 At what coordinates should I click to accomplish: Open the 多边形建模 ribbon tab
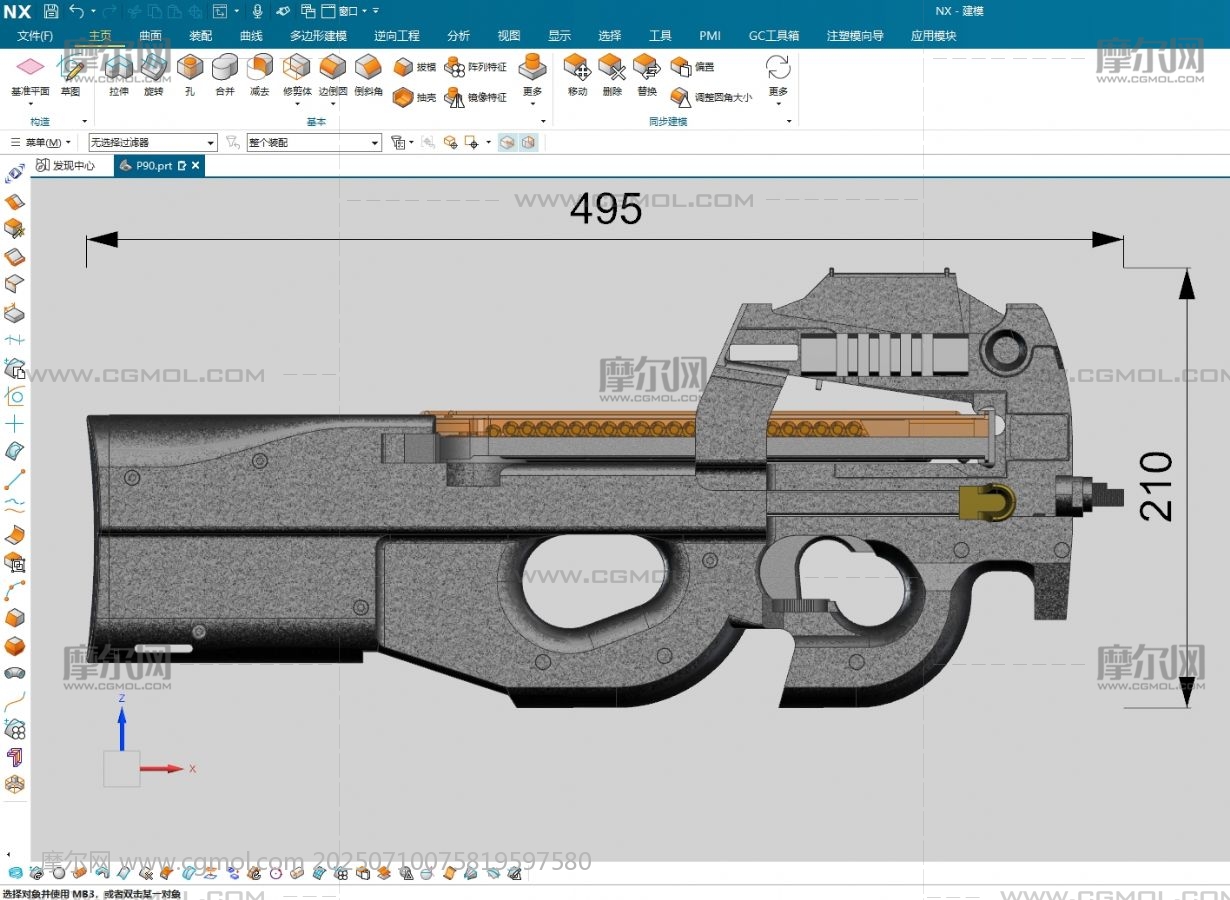pyautogui.click(x=318, y=36)
